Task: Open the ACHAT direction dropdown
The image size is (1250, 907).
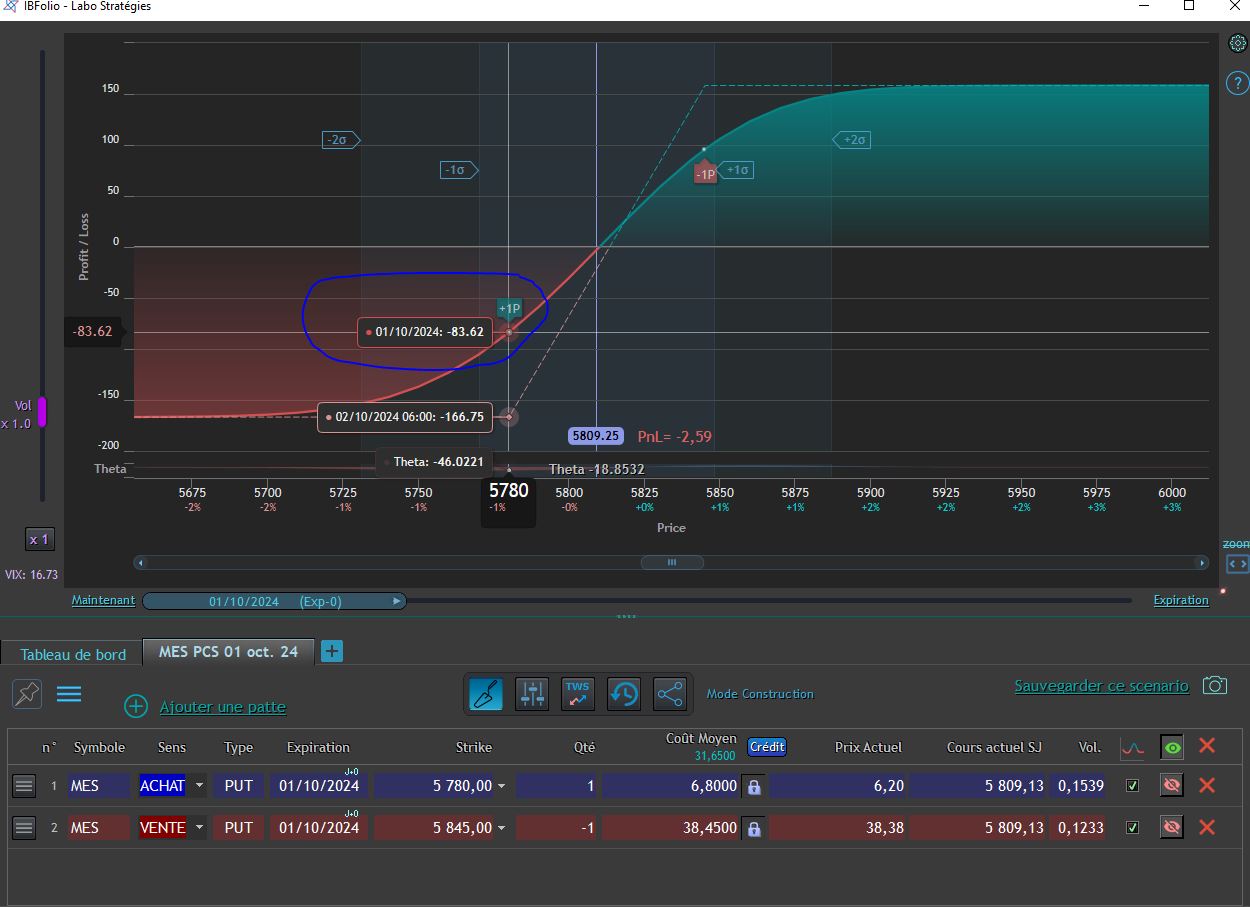Action: point(199,786)
